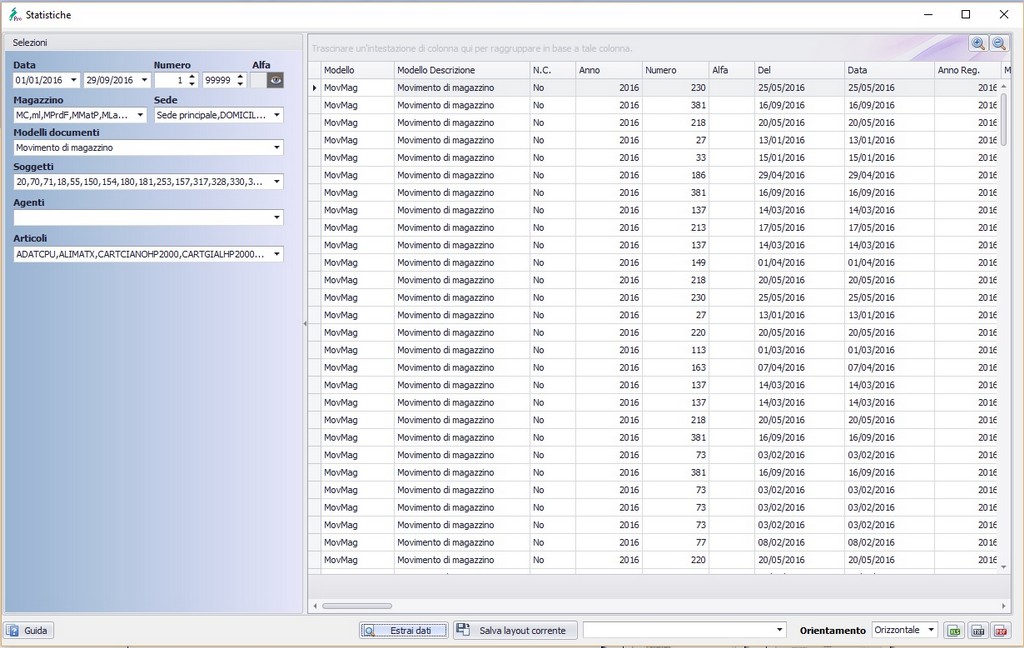Click the vertical scrollbar thumb of the grid

click(x=1004, y=119)
